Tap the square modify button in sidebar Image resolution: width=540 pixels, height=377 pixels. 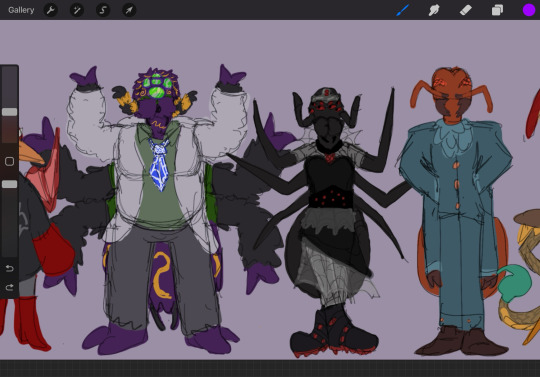point(9,161)
